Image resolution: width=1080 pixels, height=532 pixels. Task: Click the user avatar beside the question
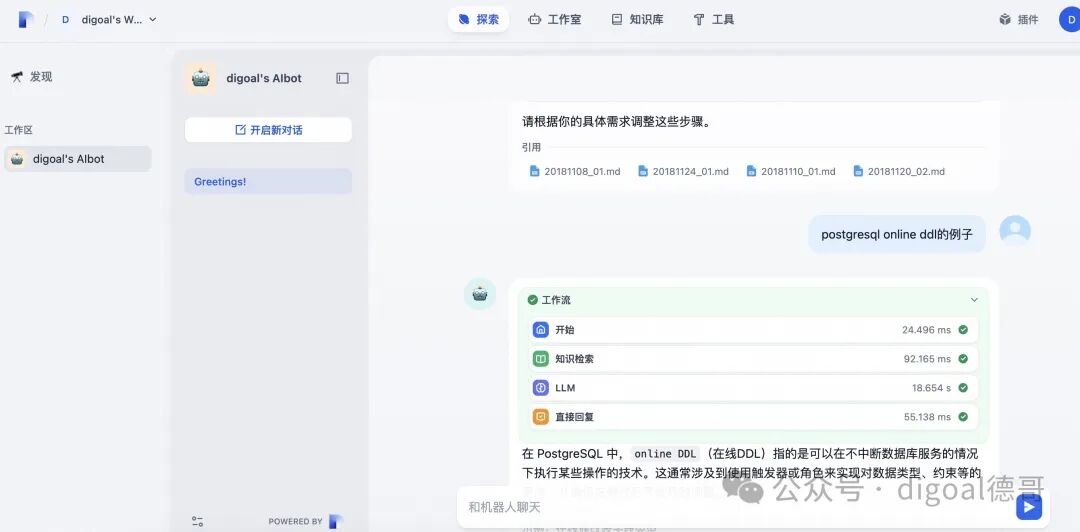[x=1015, y=231]
